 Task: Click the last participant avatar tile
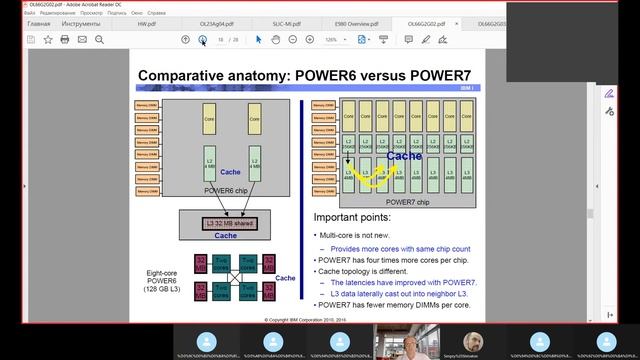tap(607, 342)
